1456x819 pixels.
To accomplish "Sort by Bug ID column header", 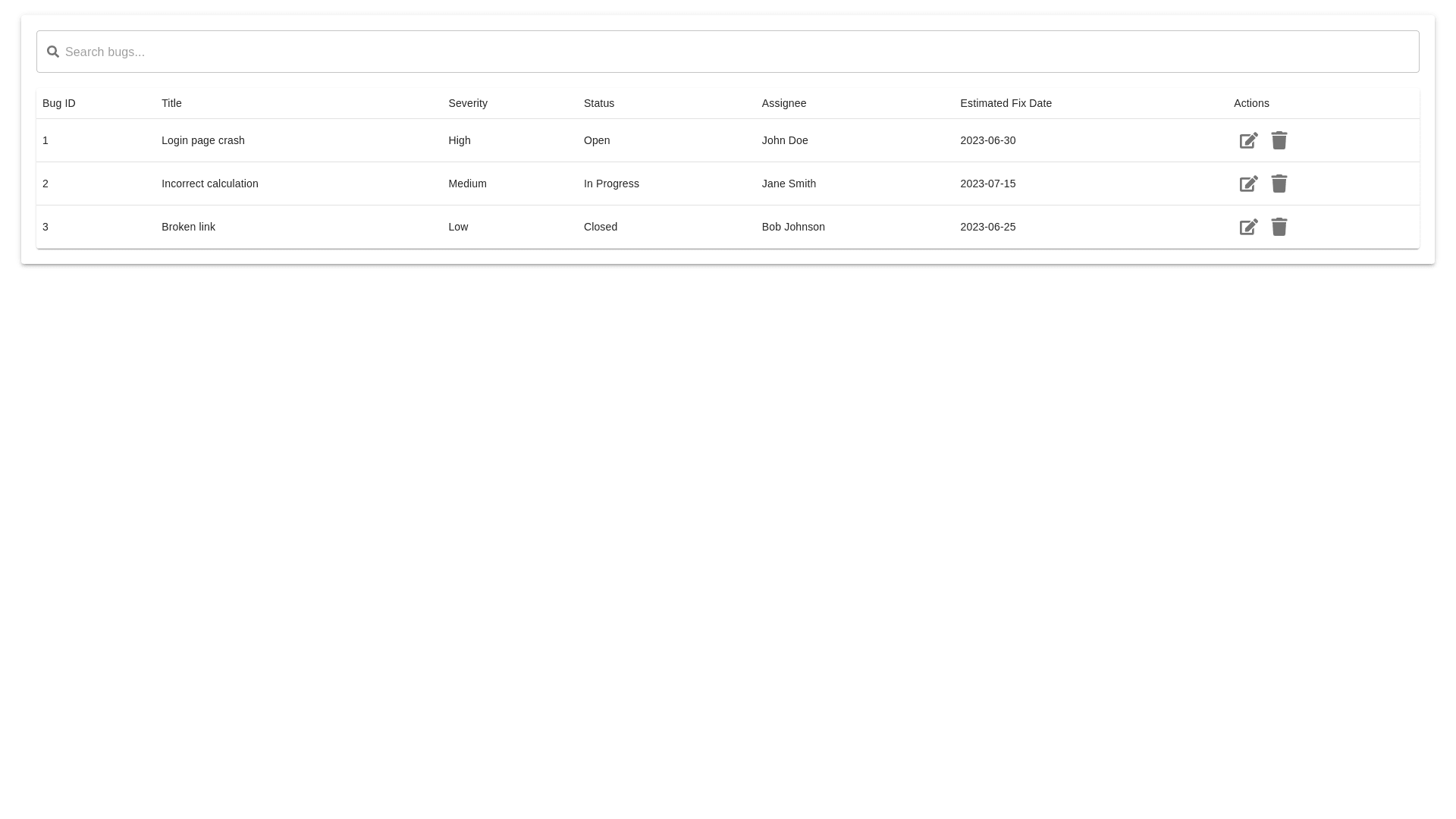I will point(59,103).
